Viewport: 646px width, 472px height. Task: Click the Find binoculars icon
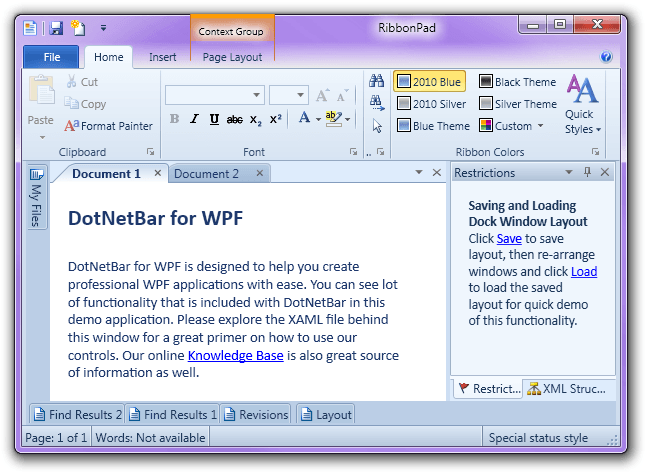click(377, 80)
